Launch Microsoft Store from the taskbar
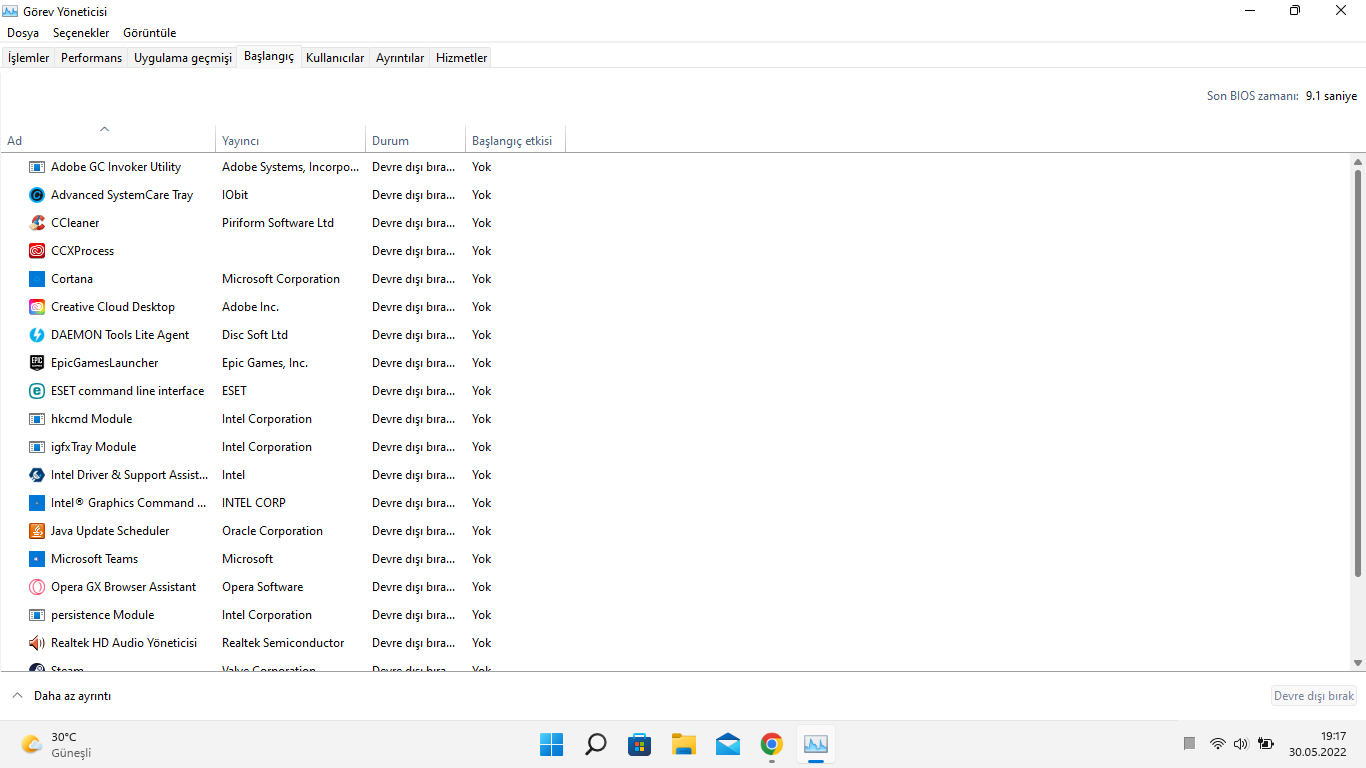1366x768 pixels. (640, 744)
